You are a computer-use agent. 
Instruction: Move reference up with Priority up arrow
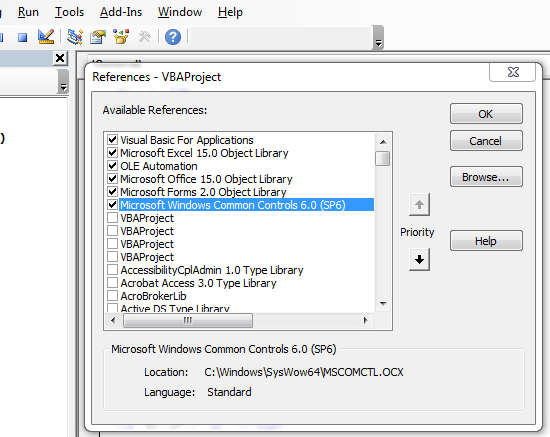(419, 204)
